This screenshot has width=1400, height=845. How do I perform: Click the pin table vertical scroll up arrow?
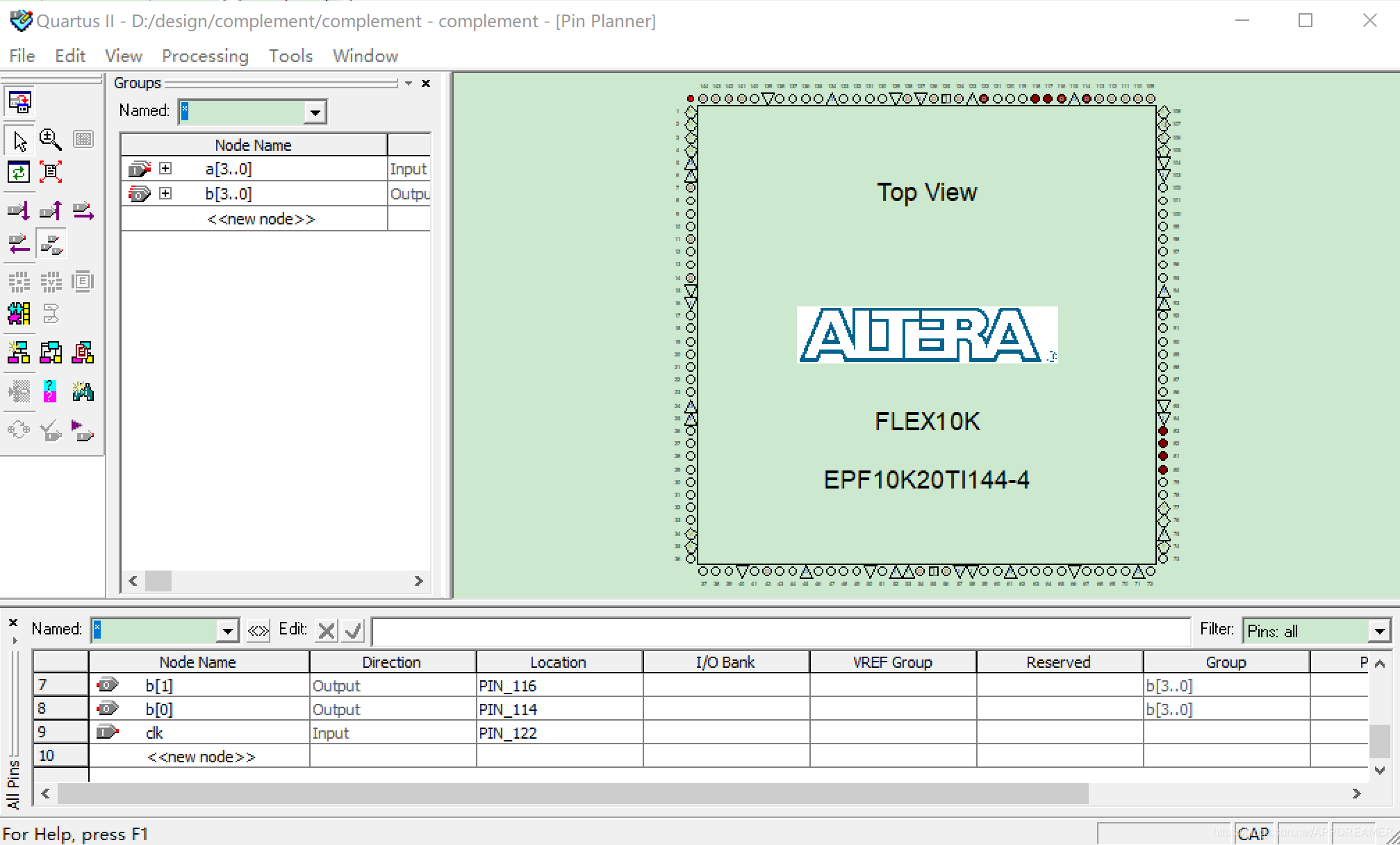1380,664
